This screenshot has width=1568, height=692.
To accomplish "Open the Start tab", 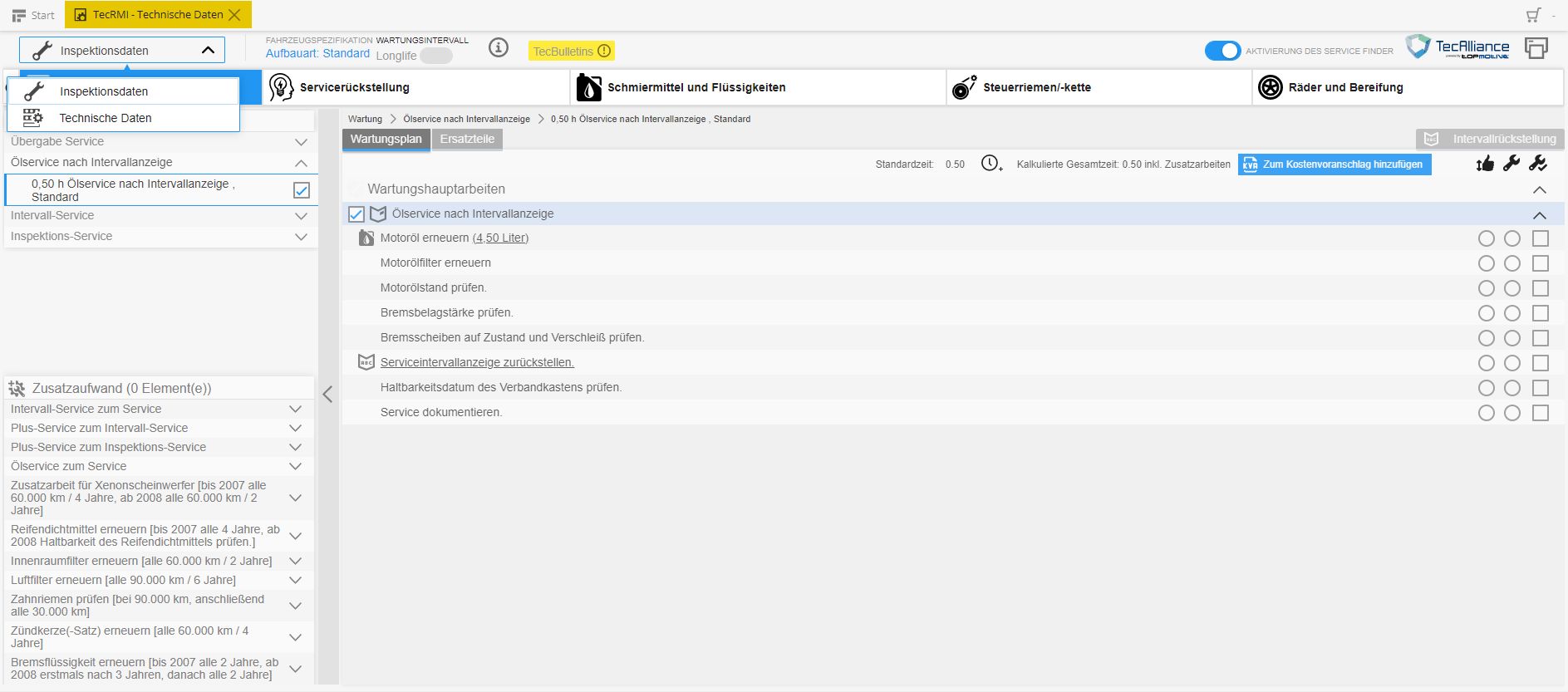I will [33, 15].
